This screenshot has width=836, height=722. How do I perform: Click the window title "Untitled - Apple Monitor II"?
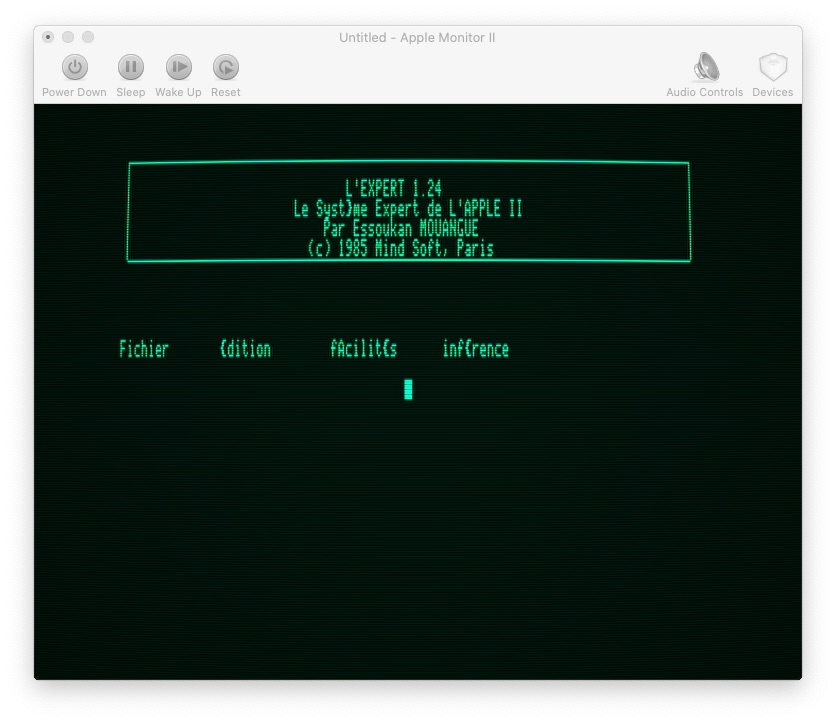417,37
